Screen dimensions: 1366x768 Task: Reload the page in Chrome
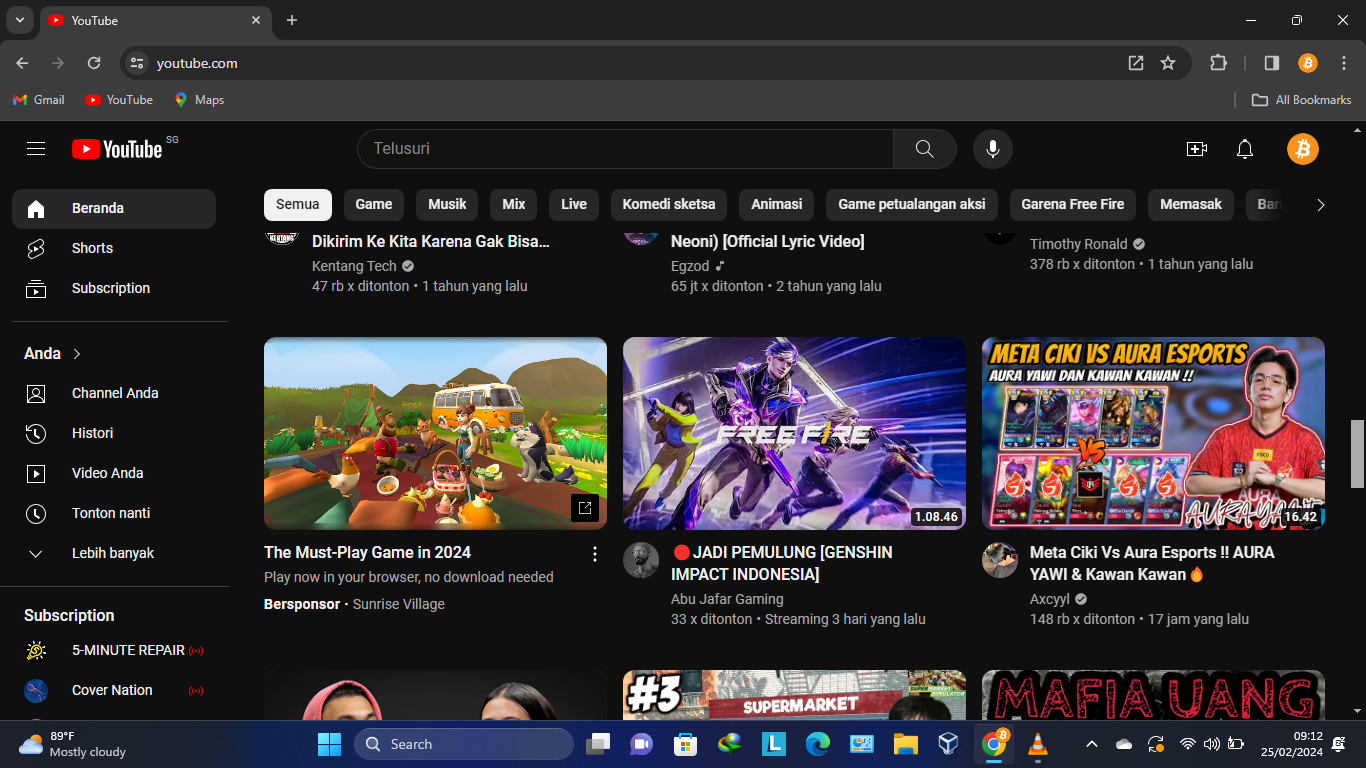(x=94, y=63)
